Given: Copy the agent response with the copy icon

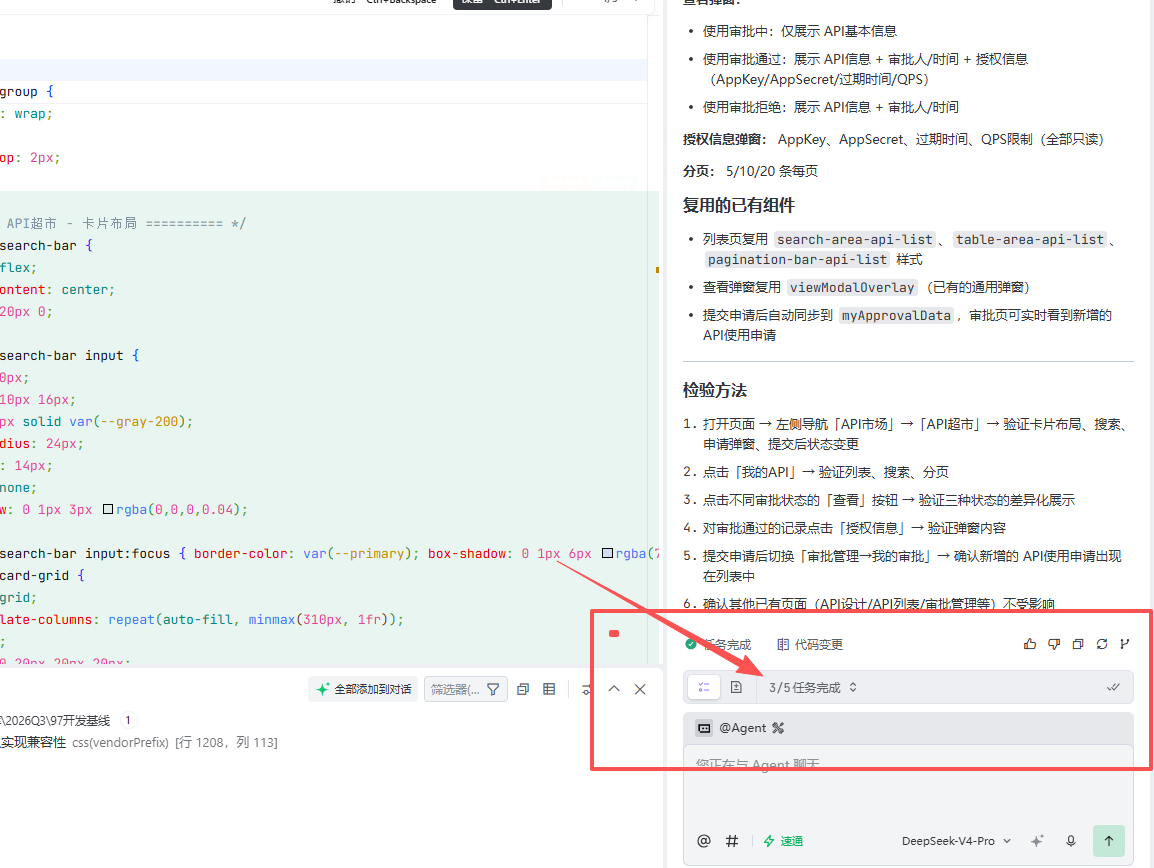Looking at the screenshot, I should coord(1077,644).
